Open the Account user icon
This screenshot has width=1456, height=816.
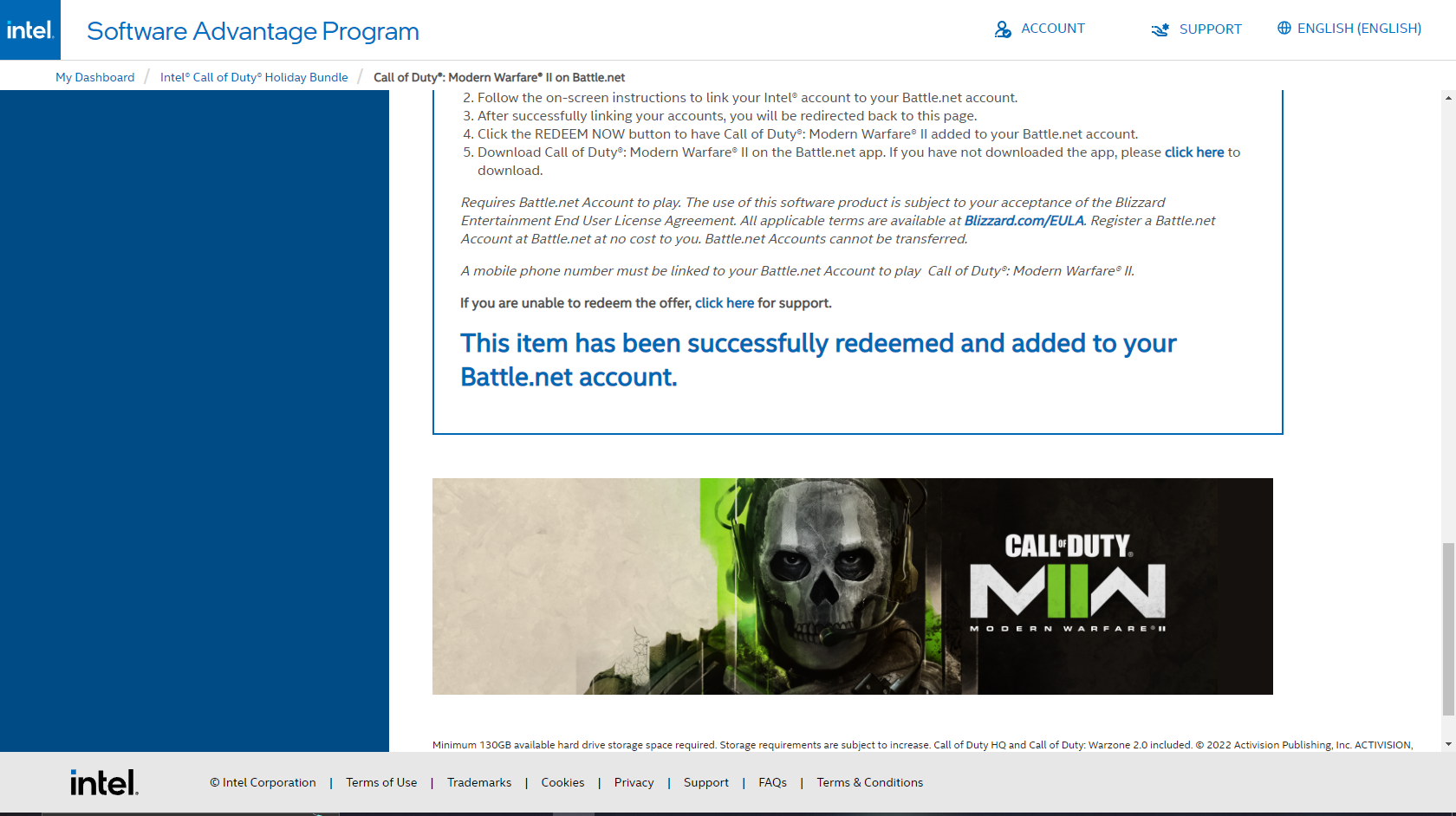(x=1003, y=29)
